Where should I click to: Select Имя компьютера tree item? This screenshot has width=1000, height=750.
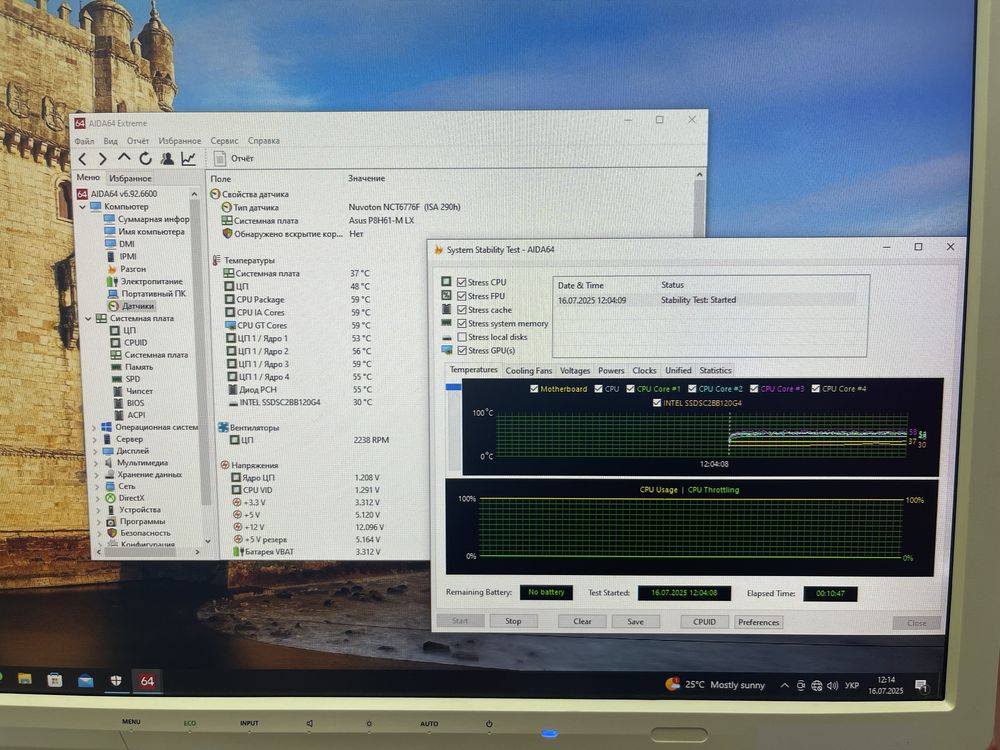coord(145,232)
